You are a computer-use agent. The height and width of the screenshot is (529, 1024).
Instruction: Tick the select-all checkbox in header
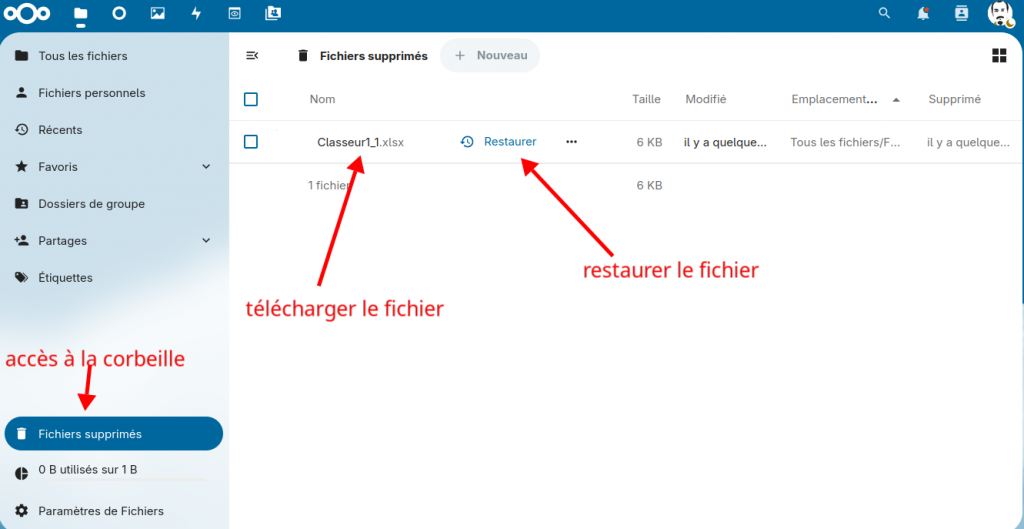(x=251, y=99)
